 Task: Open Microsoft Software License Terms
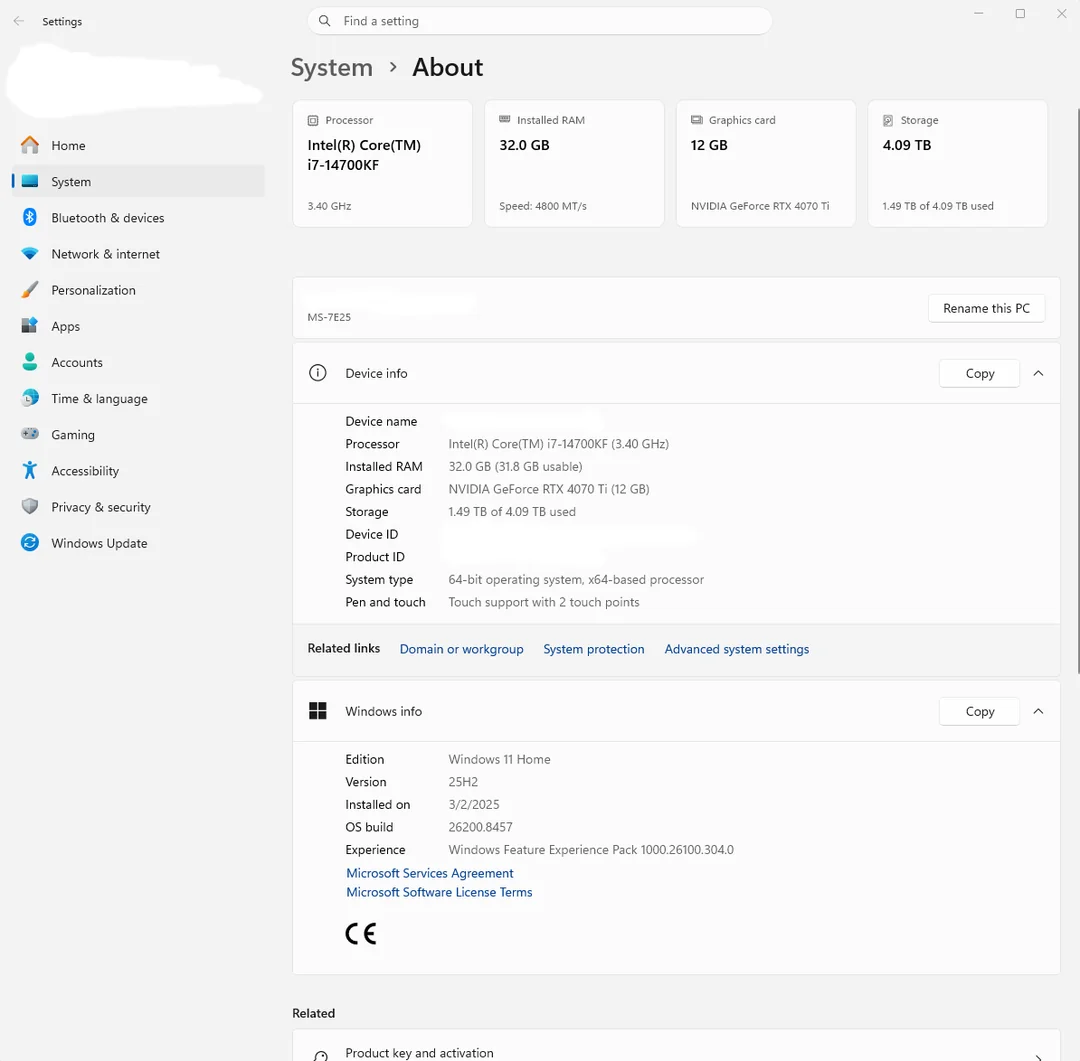click(439, 892)
